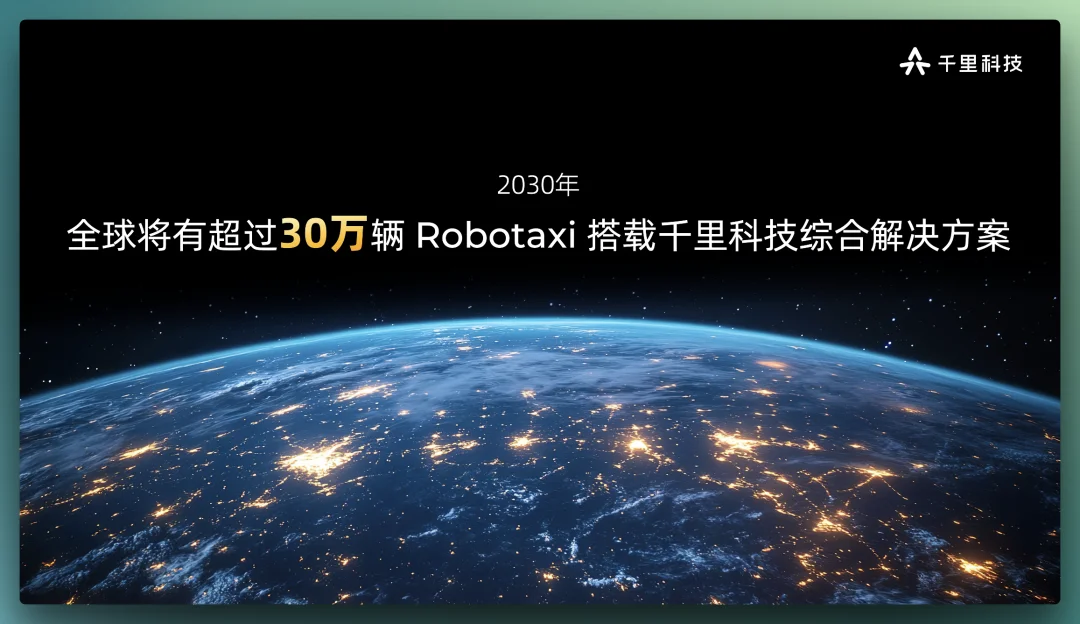
Task: Click the 千里科技 brand name beside logo
Action: 980,63
